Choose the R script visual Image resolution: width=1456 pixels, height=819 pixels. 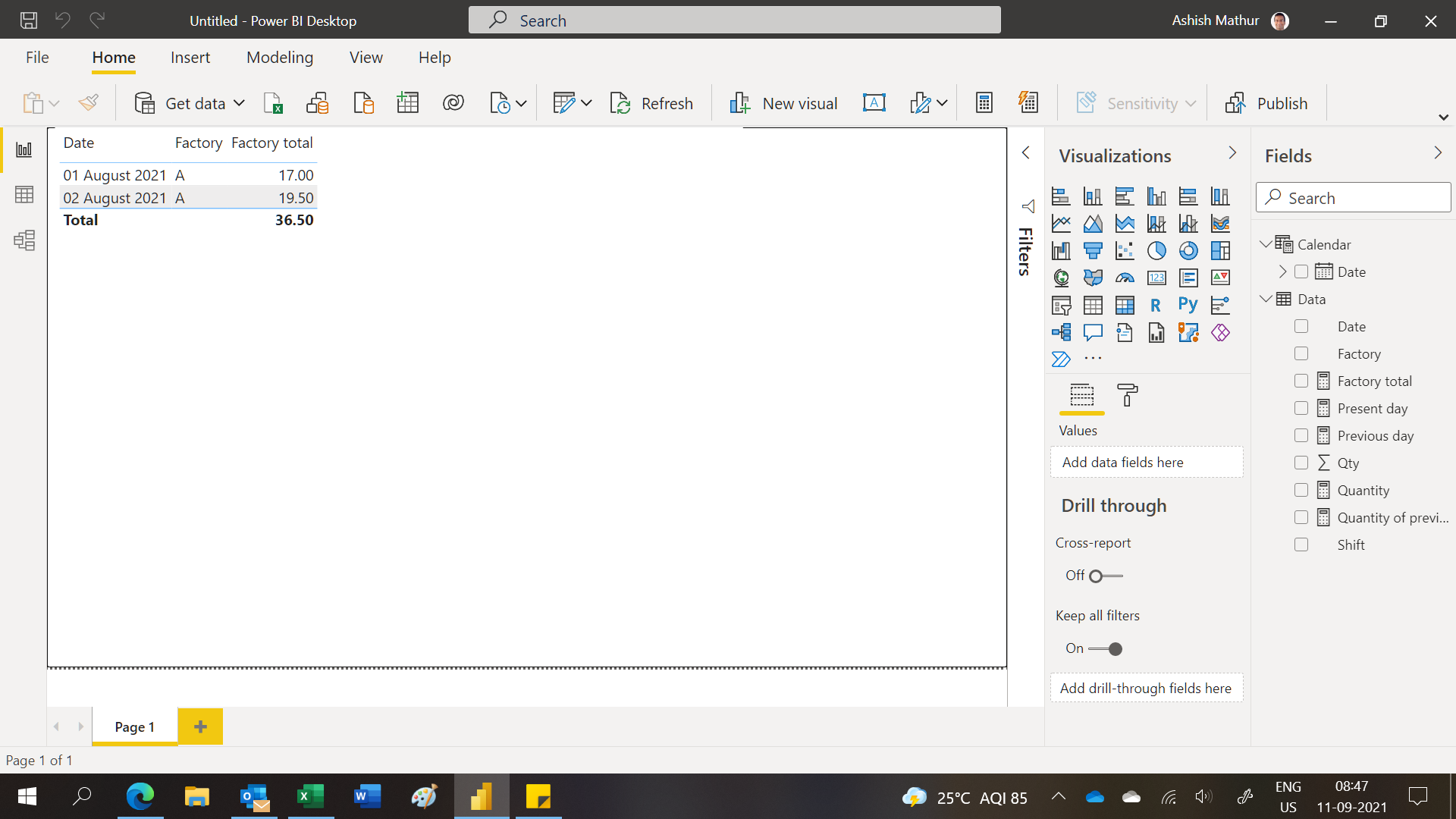click(1156, 305)
